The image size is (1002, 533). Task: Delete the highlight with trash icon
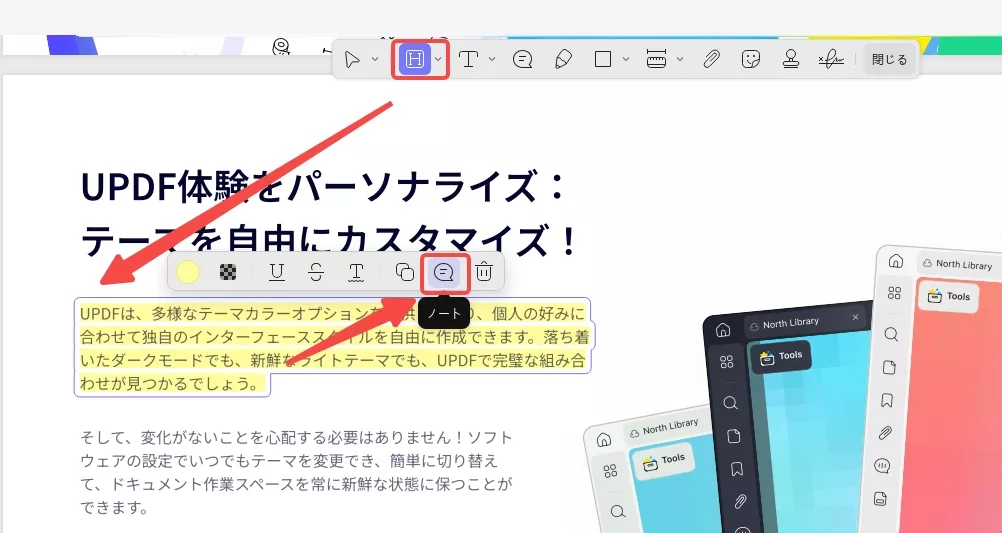point(484,272)
